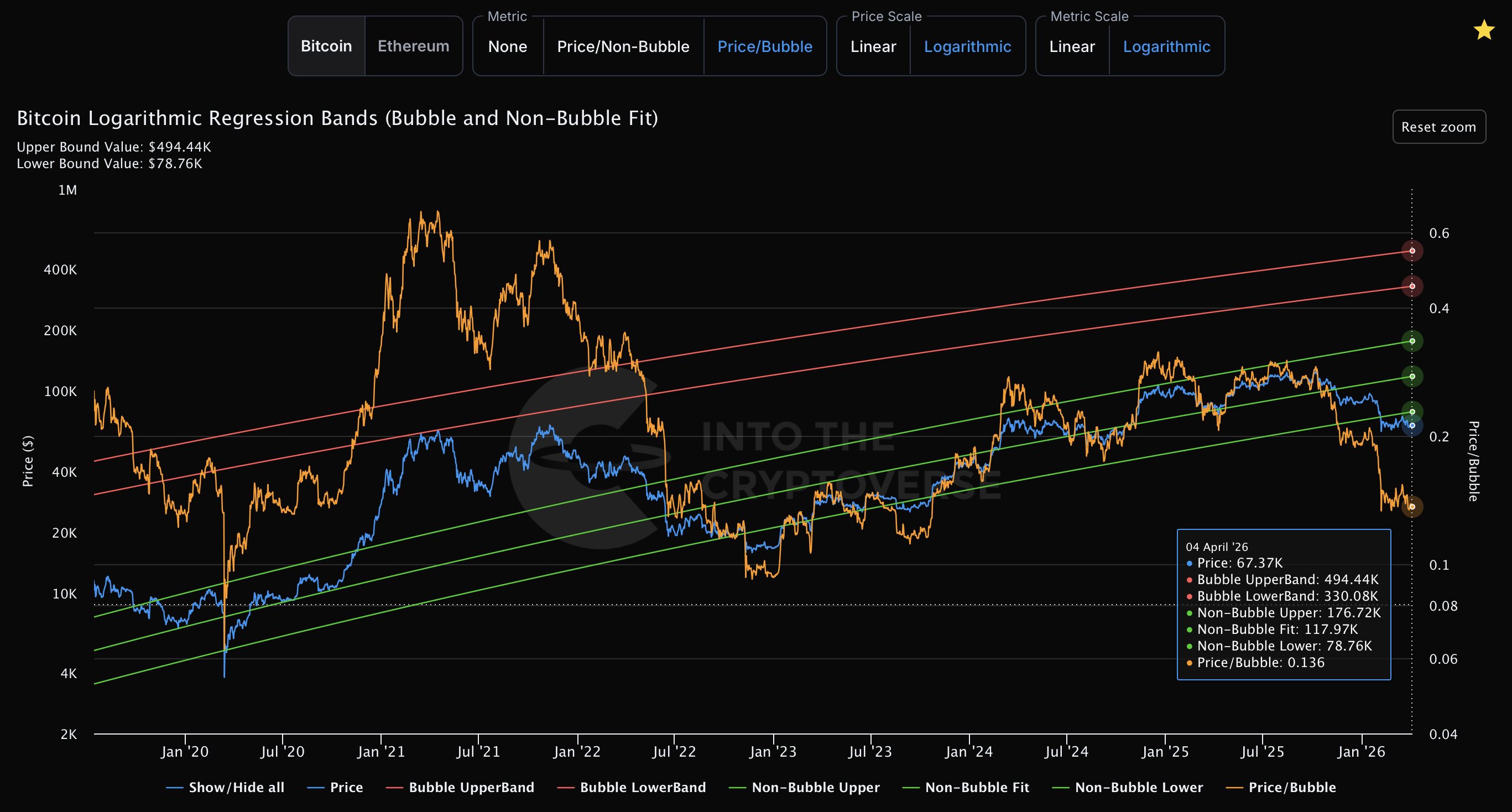Image resolution: width=1512 pixels, height=812 pixels.
Task: Hide the Non-Bubble Upper line
Action: (815, 787)
